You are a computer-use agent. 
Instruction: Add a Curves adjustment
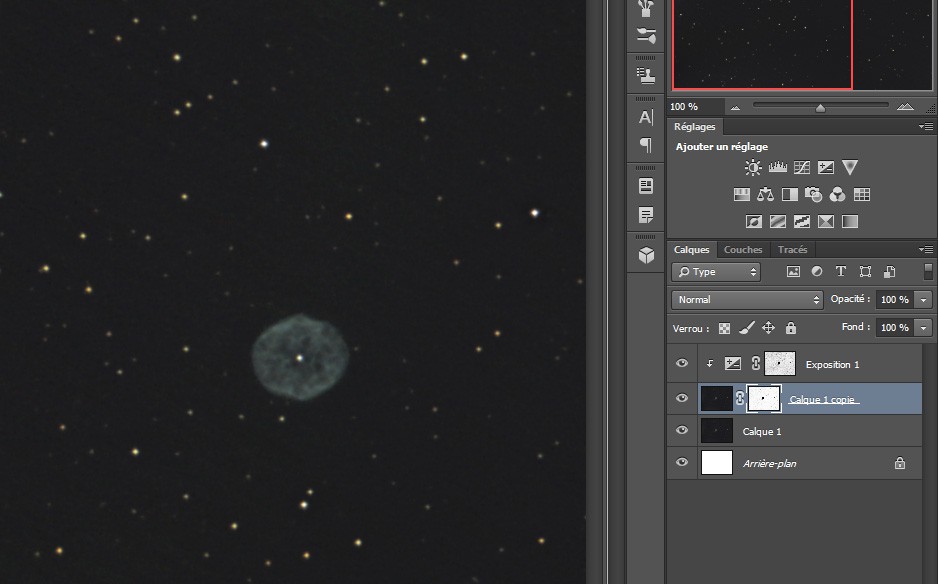[x=802, y=168]
